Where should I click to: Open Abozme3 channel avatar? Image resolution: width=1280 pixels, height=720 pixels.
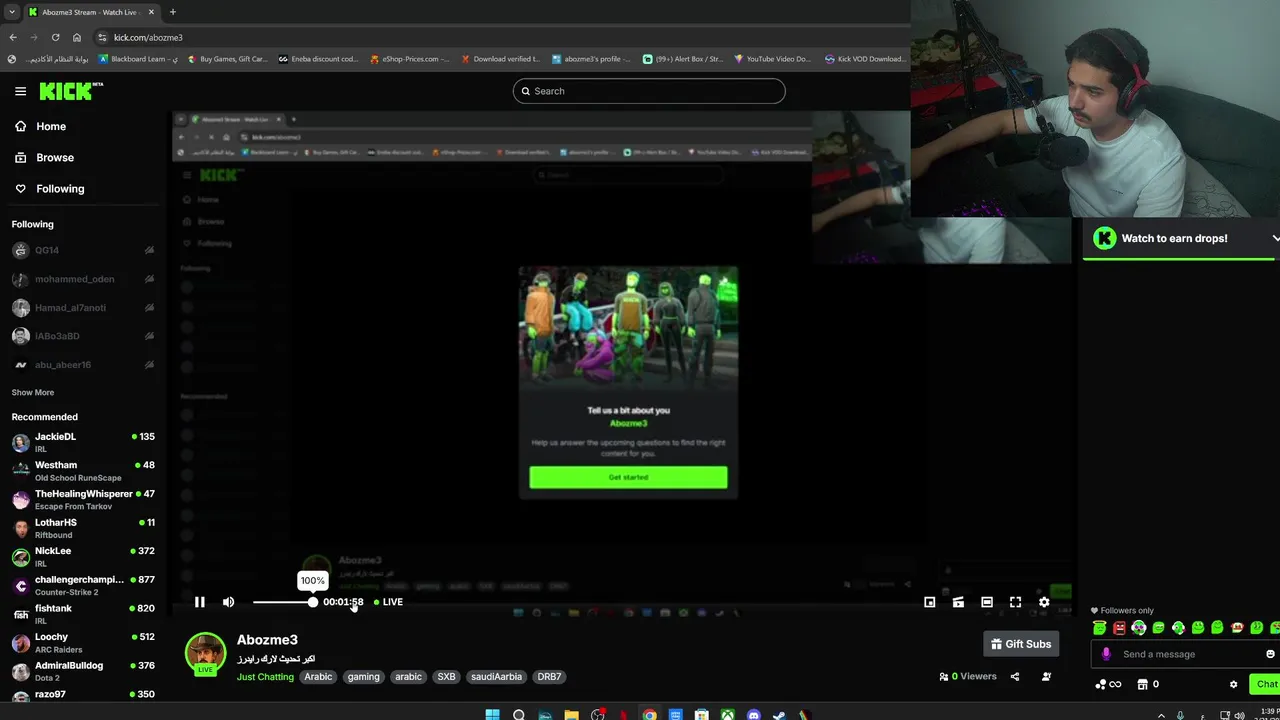pyautogui.click(x=205, y=653)
